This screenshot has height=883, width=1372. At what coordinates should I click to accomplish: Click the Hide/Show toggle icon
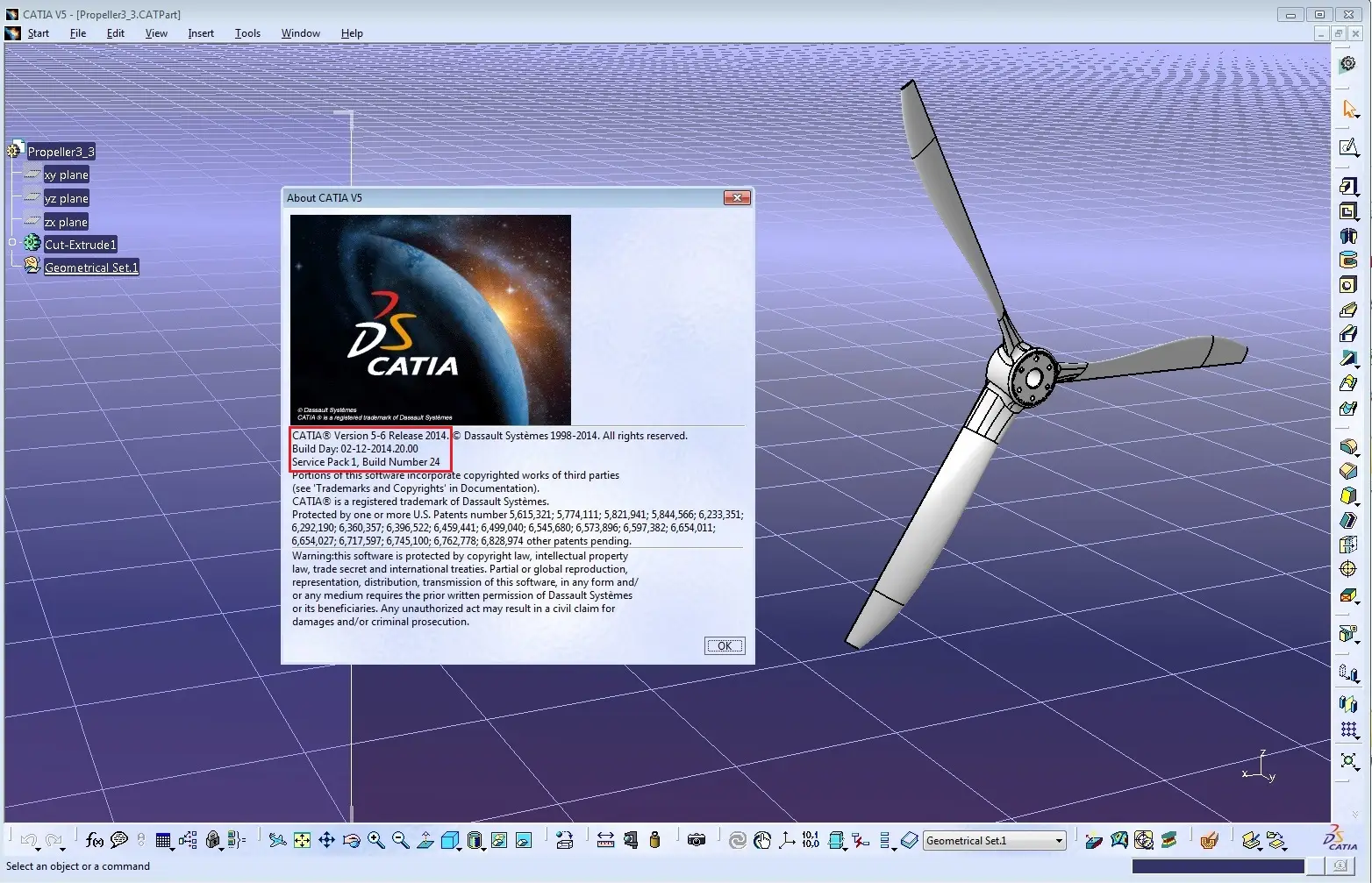click(499, 840)
